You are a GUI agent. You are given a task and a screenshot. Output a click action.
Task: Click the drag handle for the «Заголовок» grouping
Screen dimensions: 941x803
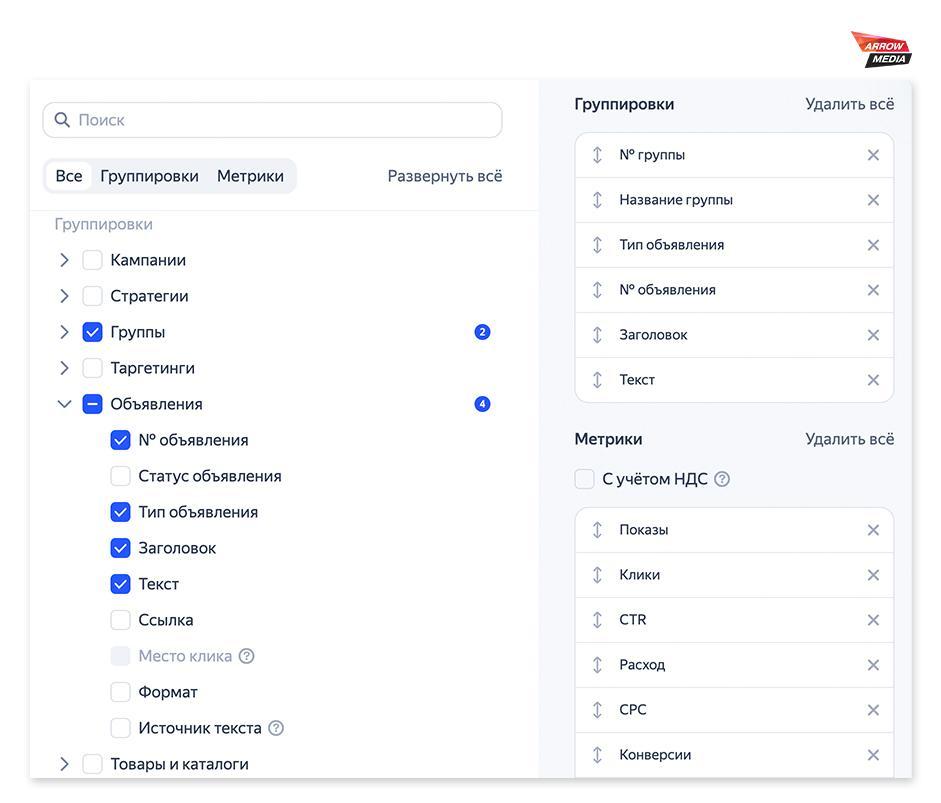click(597, 334)
